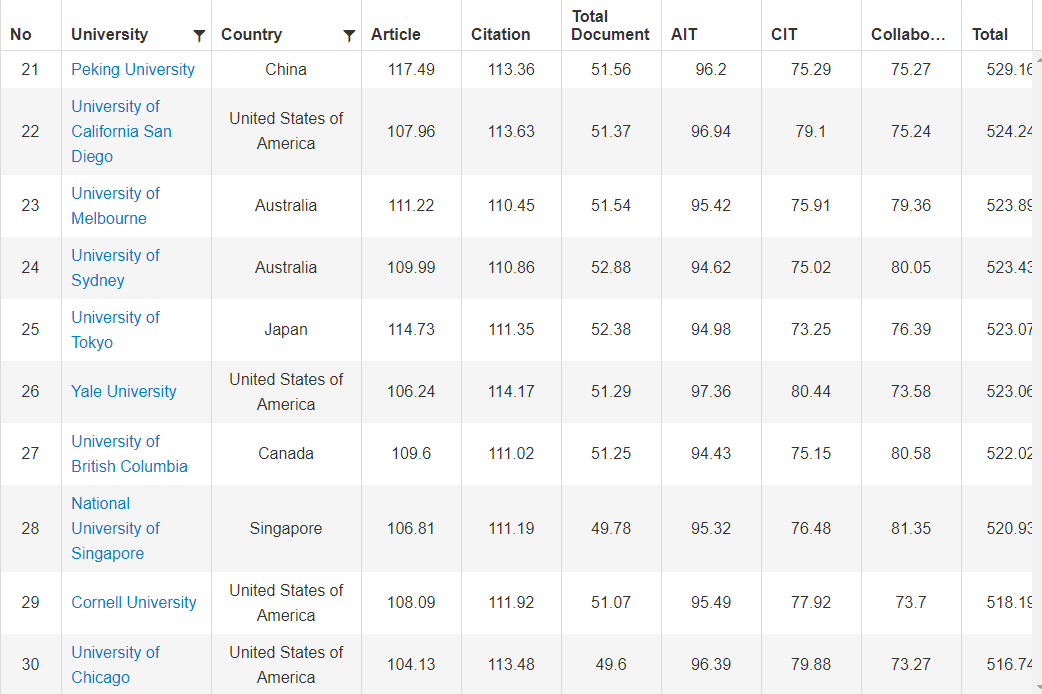Screen dimensions: 1042x694
Task: Click the No column header
Action: pos(21,35)
